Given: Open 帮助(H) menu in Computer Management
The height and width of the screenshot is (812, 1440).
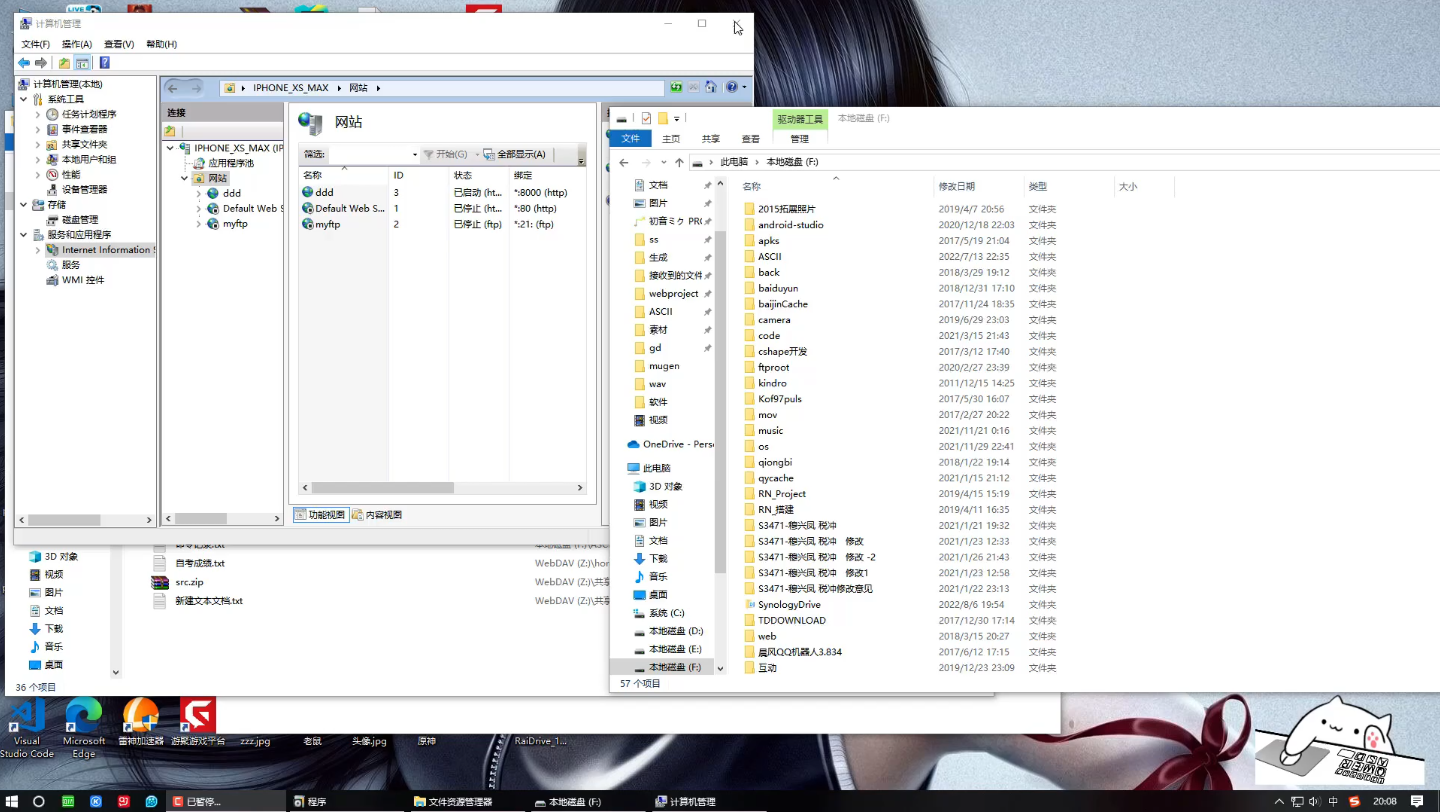Looking at the screenshot, I should [x=162, y=44].
